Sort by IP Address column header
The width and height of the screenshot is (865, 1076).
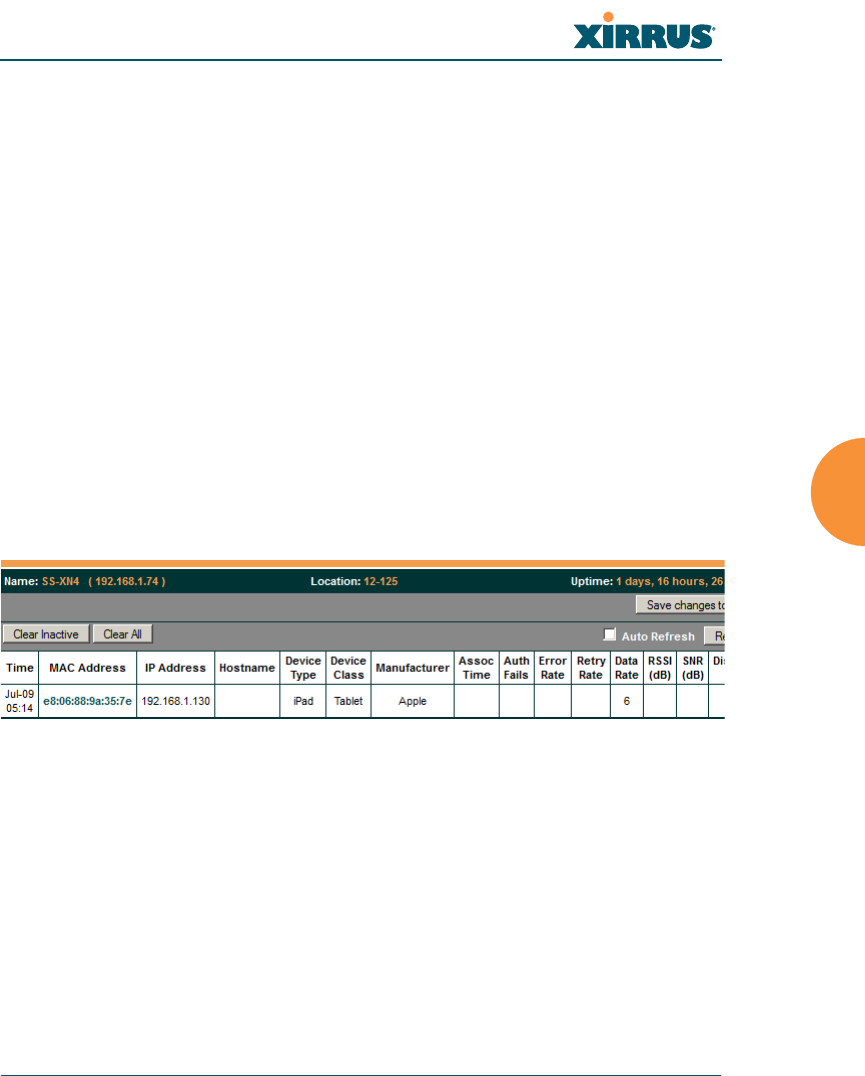pyautogui.click(x=175, y=668)
